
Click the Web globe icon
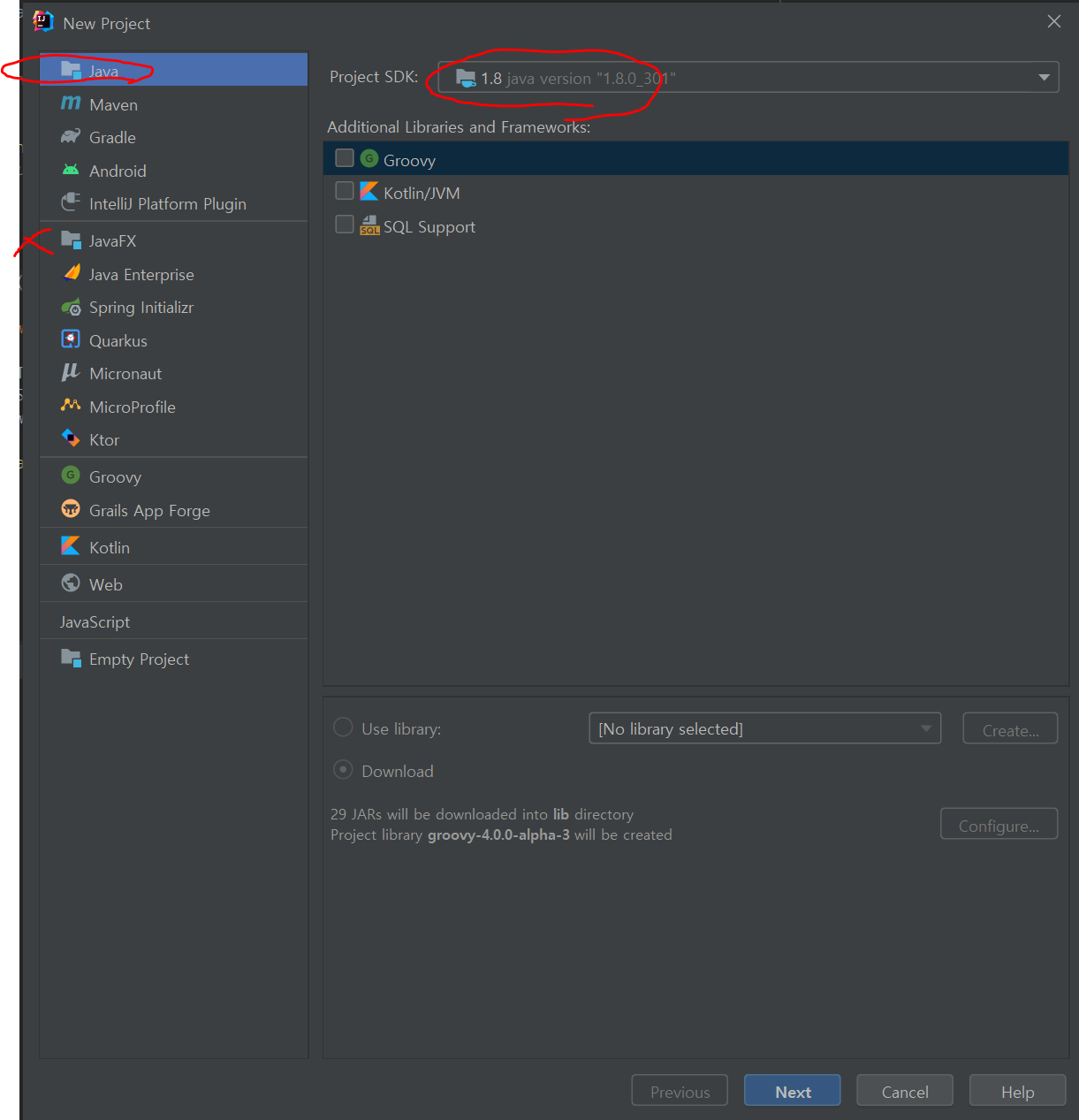[71, 583]
